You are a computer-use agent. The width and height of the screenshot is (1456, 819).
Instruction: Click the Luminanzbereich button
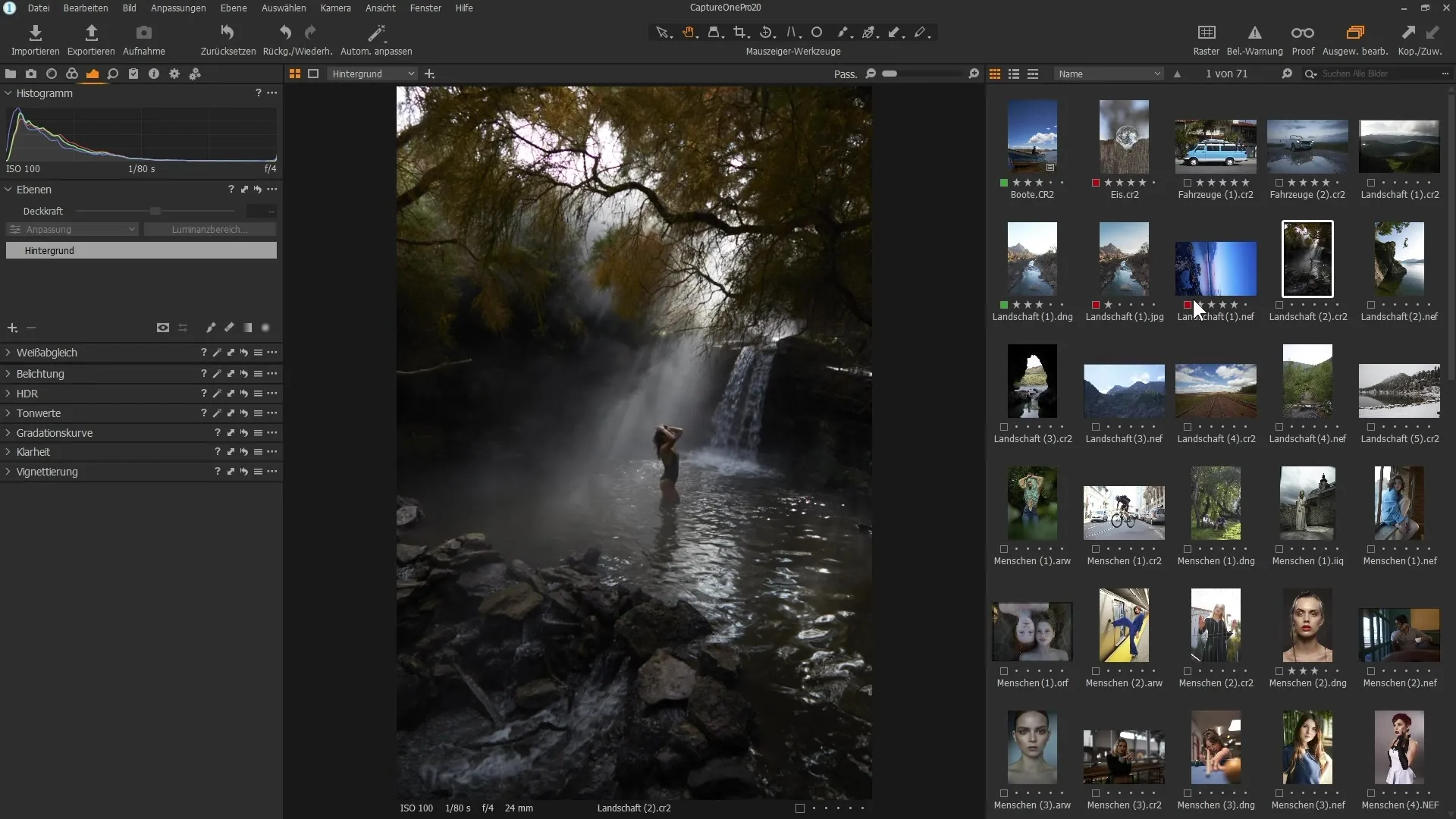209,229
